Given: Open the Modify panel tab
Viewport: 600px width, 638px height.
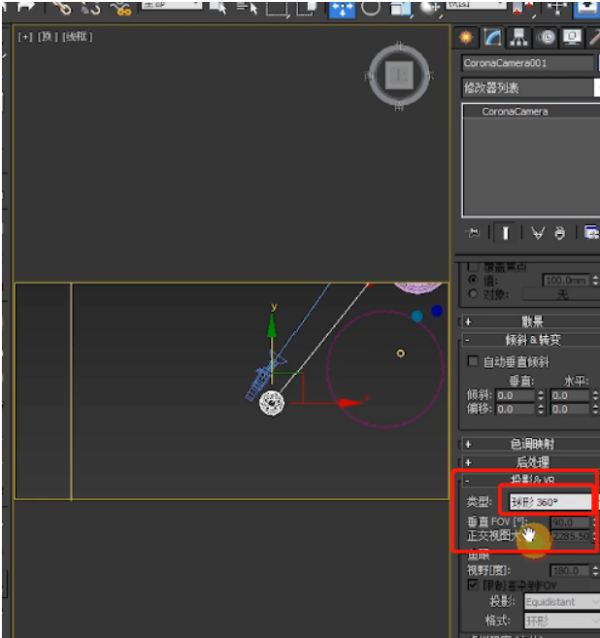Looking at the screenshot, I should point(493,38).
